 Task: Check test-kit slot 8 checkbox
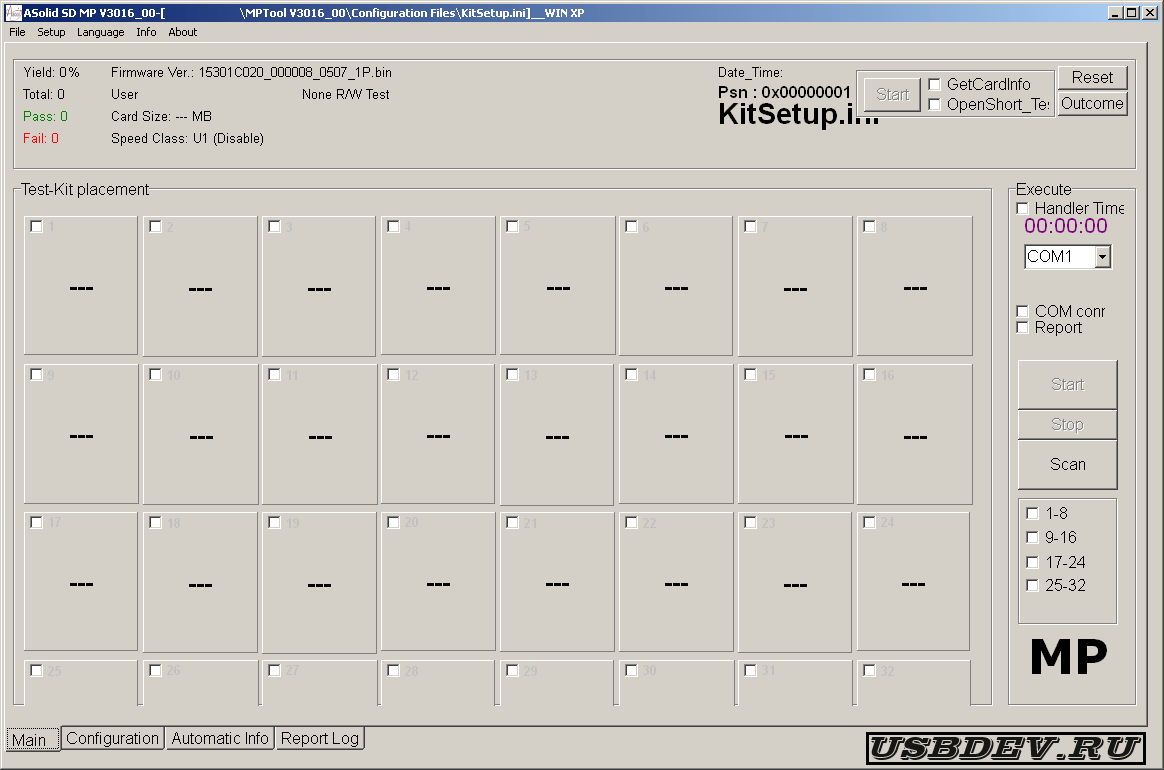(869, 226)
